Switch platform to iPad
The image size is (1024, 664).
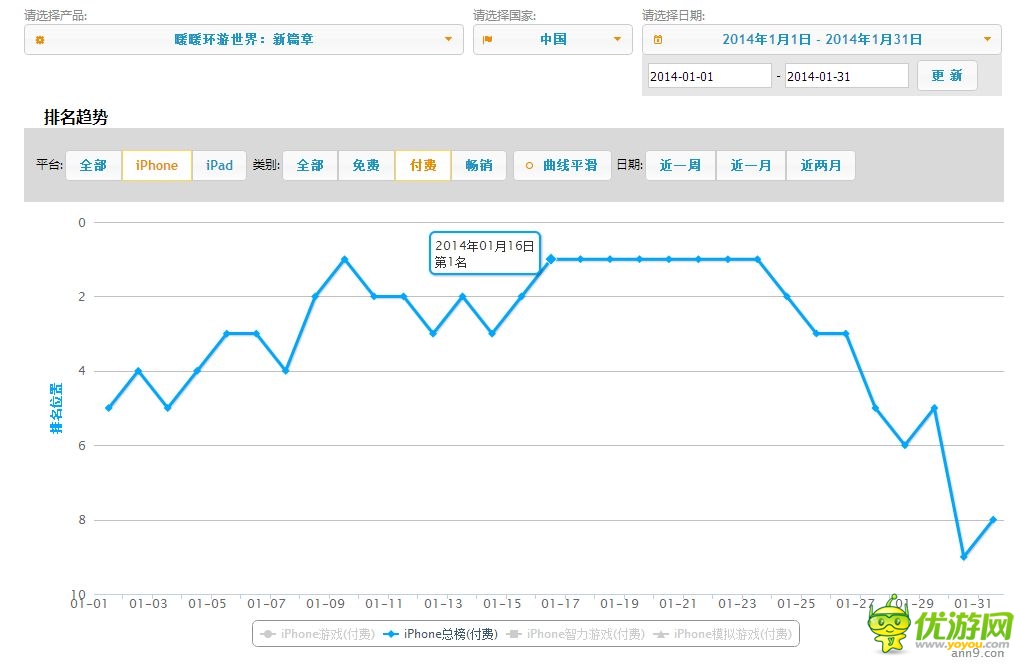point(219,166)
